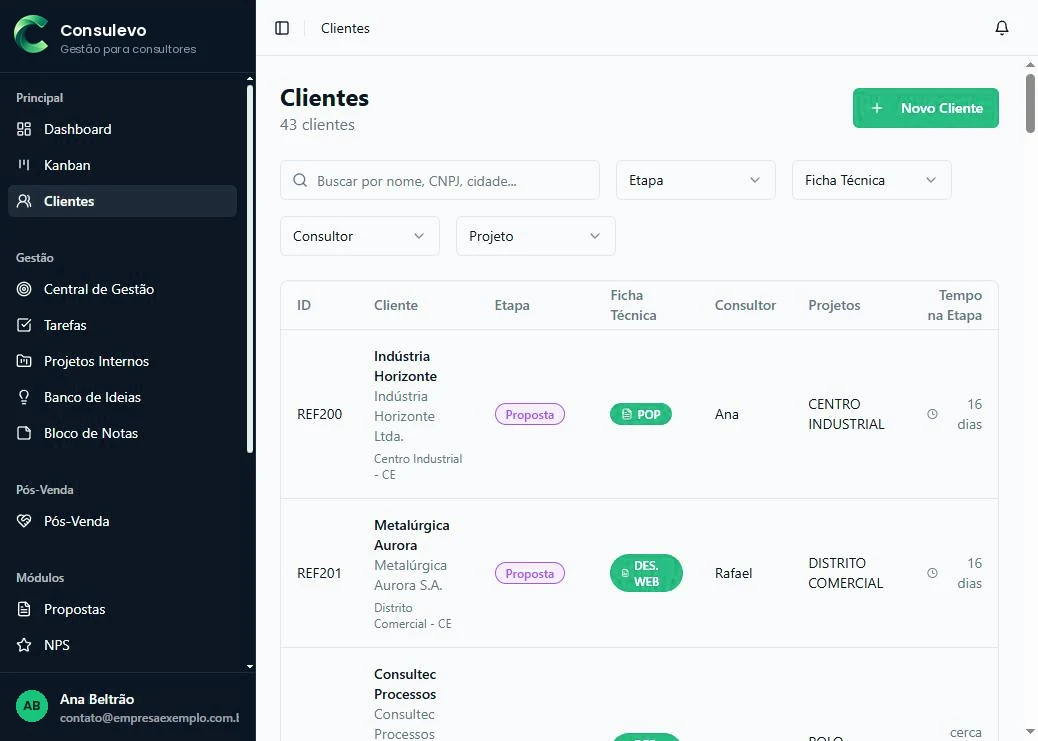Image resolution: width=1038 pixels, height=741 pixels.
Task: Click client ID REF200
Action: click(319, 414)
